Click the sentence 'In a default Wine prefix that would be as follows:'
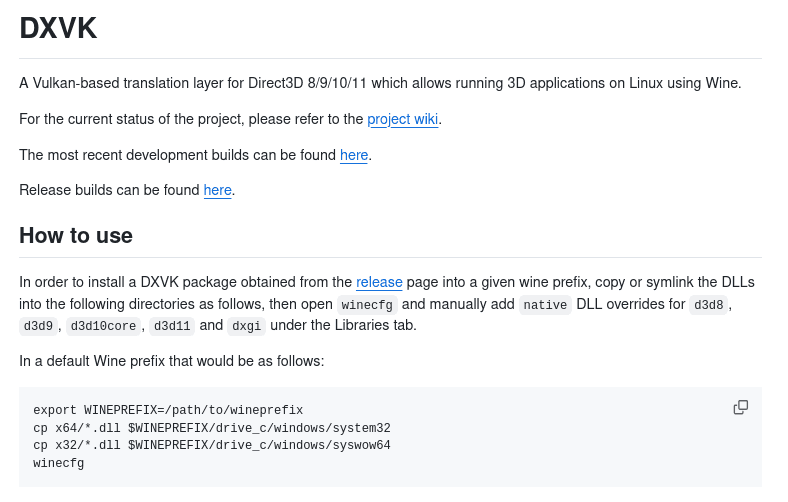The height and width of the screenshot is (502, 788). pyautogui.click(x=171, y=361)
